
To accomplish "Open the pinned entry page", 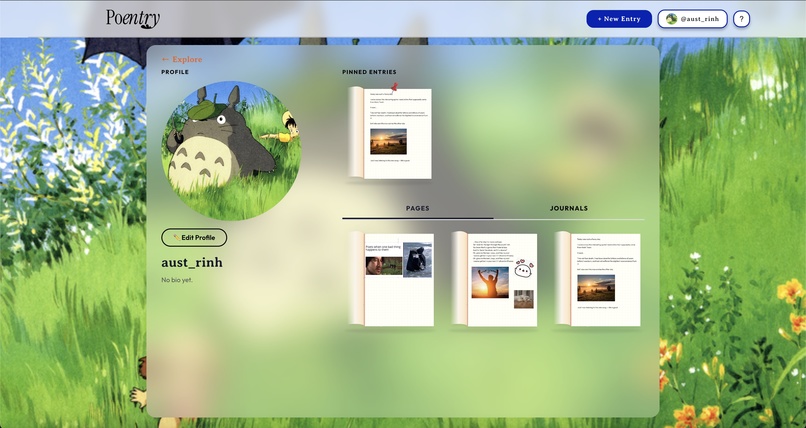I will click(x=390, y=134).
